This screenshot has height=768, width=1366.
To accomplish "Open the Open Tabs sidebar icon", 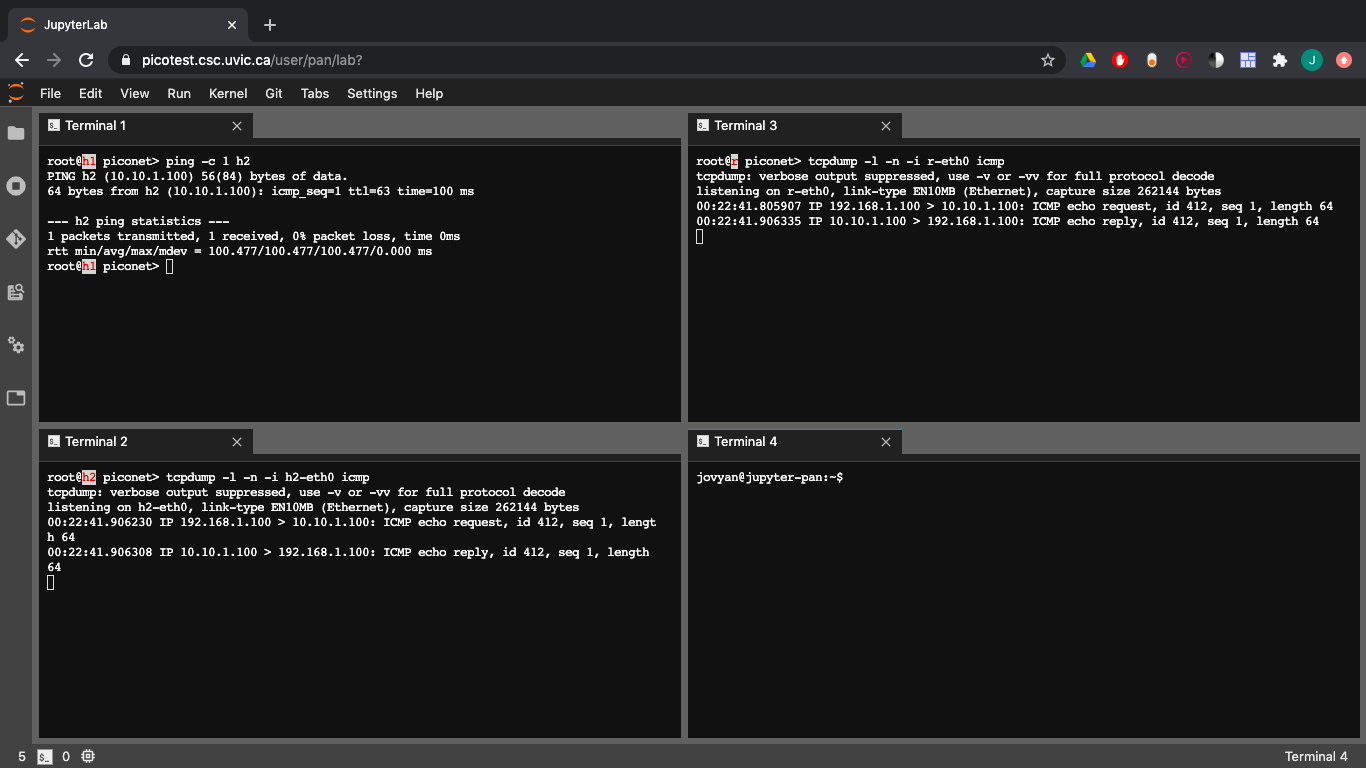I will [x=16, y=398].
